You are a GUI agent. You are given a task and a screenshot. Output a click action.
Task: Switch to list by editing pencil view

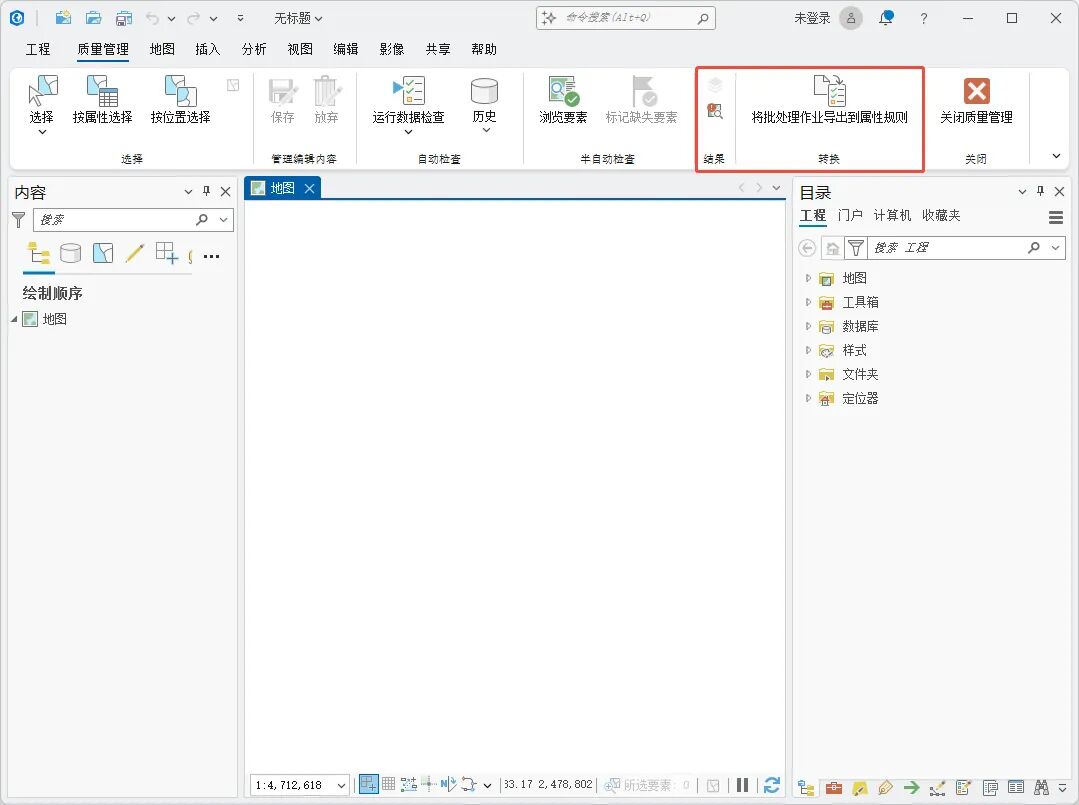[135, 253]
